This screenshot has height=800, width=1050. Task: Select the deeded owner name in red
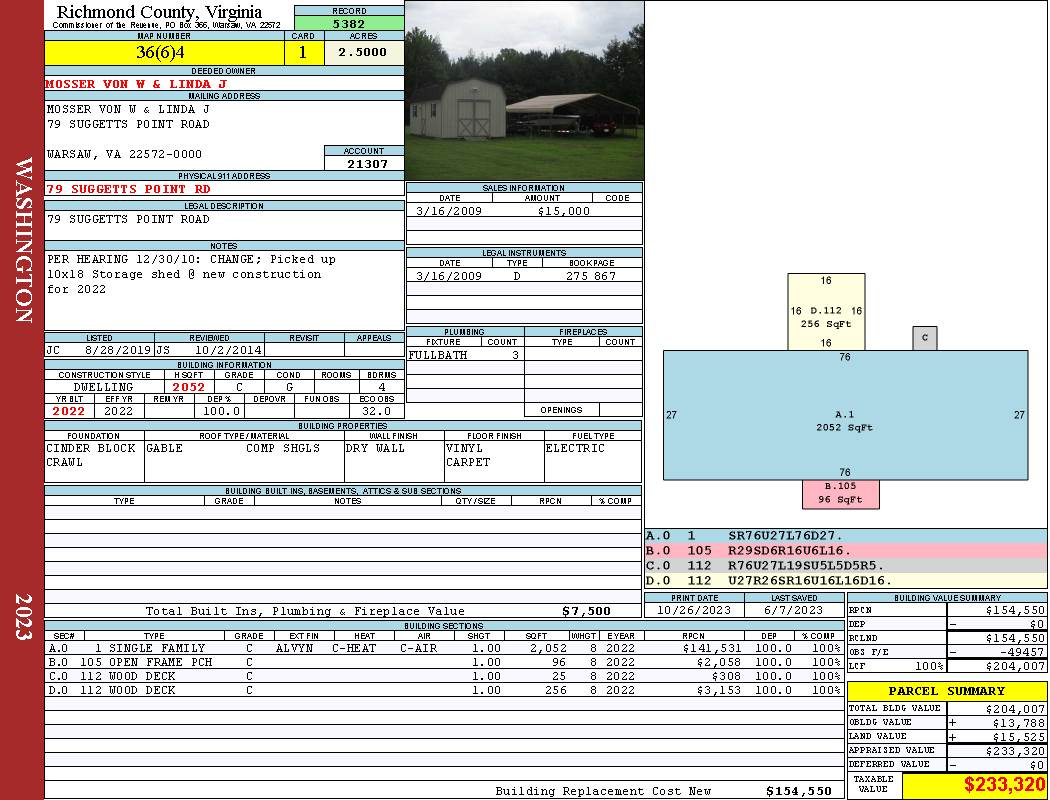click(136, 84)
